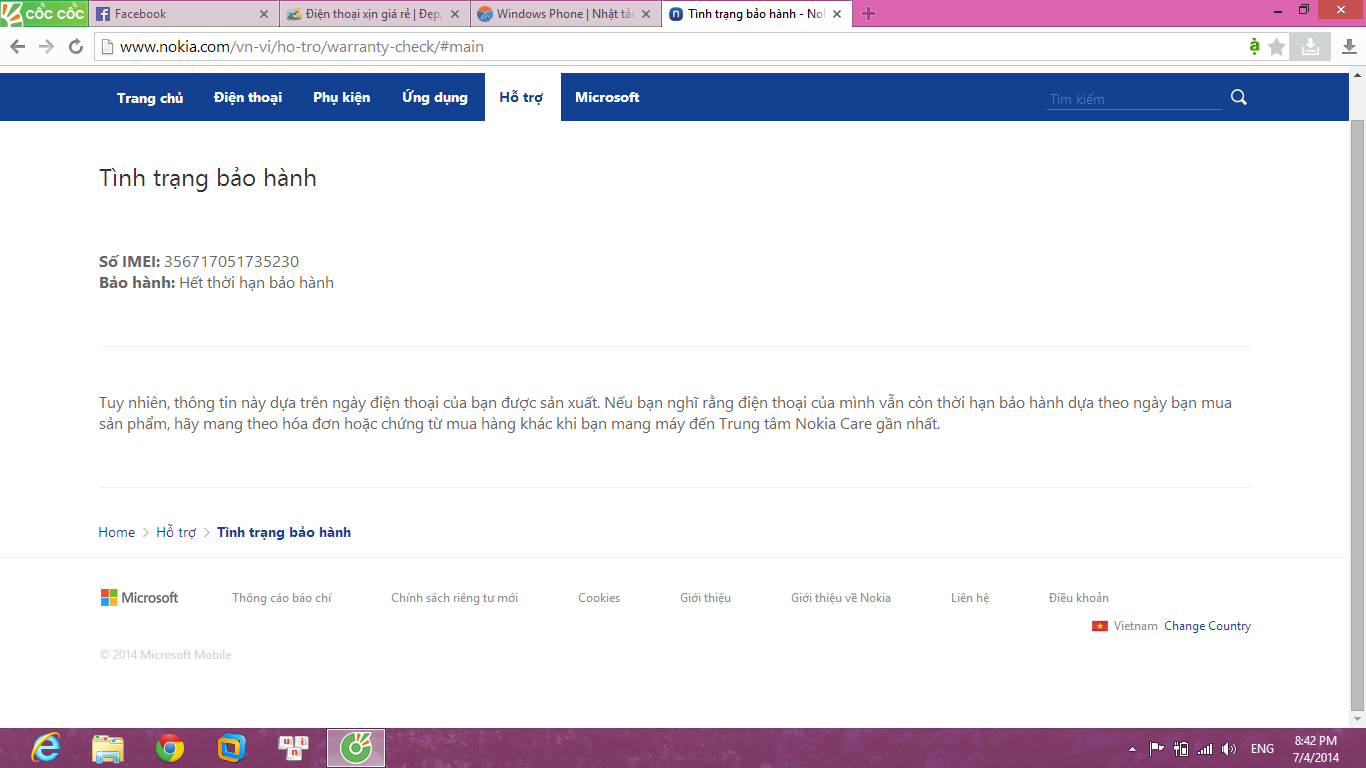Show hidden tray icons arrow
This screenshot has height=768, width=1366.
(x=1132, y=749)
